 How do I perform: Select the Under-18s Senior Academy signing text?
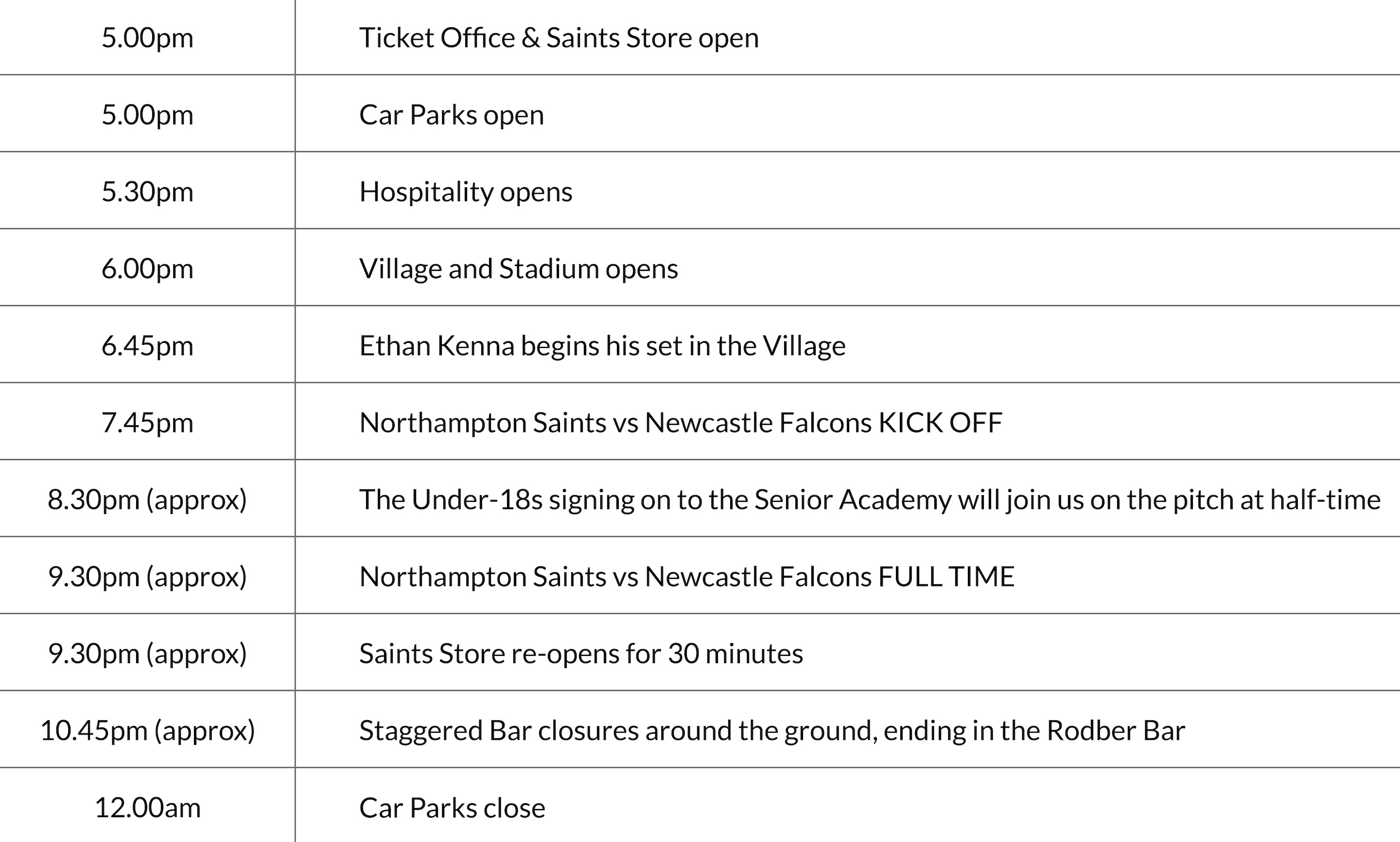pos(869,500)
